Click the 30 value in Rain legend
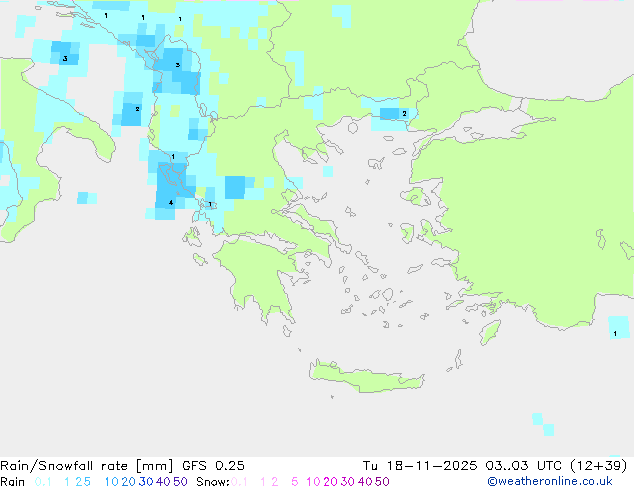The image size is (634, 490). coord(146,482)
